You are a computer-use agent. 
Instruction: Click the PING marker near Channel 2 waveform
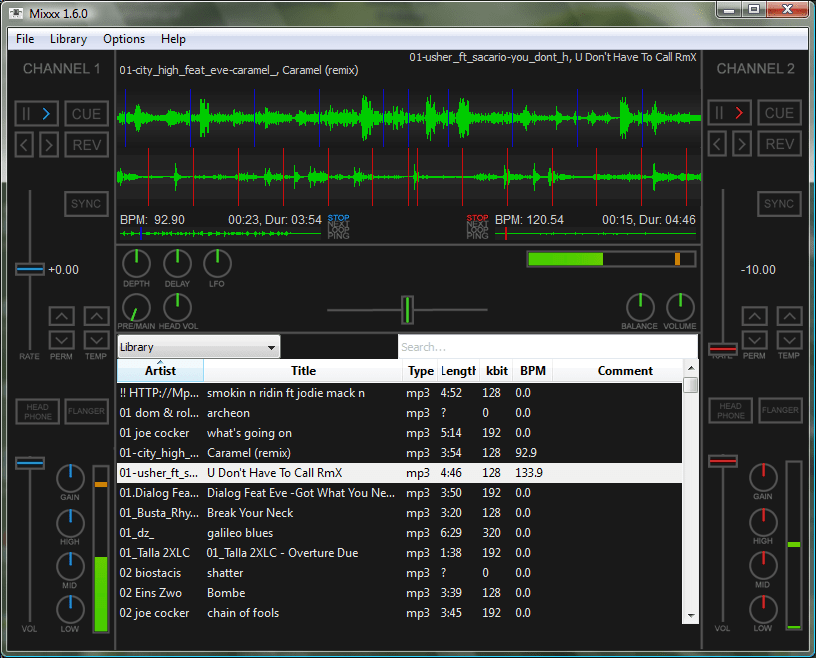[478, 237]
